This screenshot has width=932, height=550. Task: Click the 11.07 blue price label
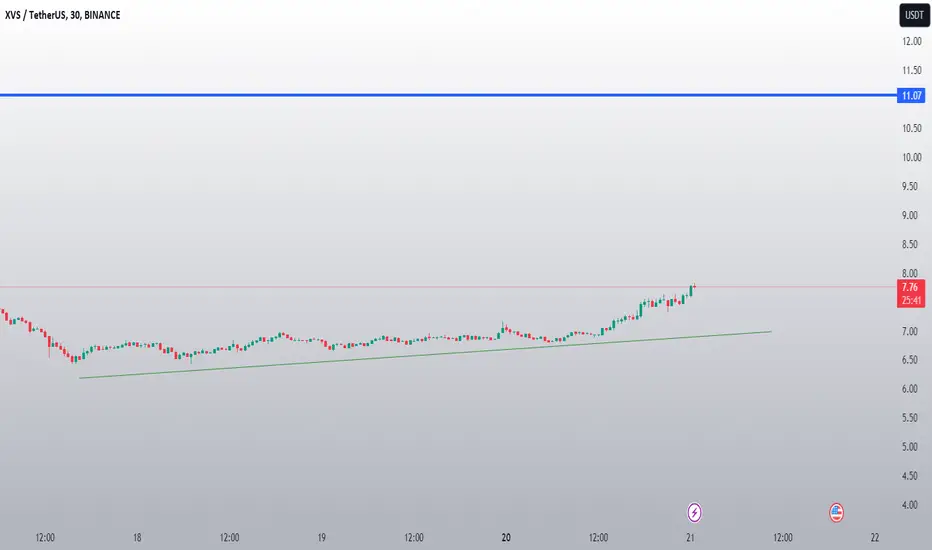pyautogui.click(x=911, y=95)
